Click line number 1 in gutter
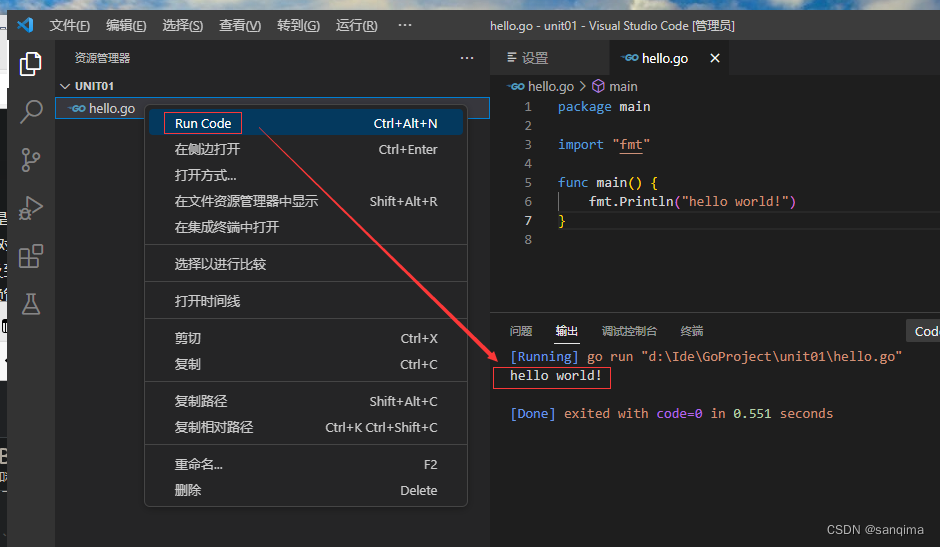The width and height of the screenshot is (940, 547). coord(528,107)
